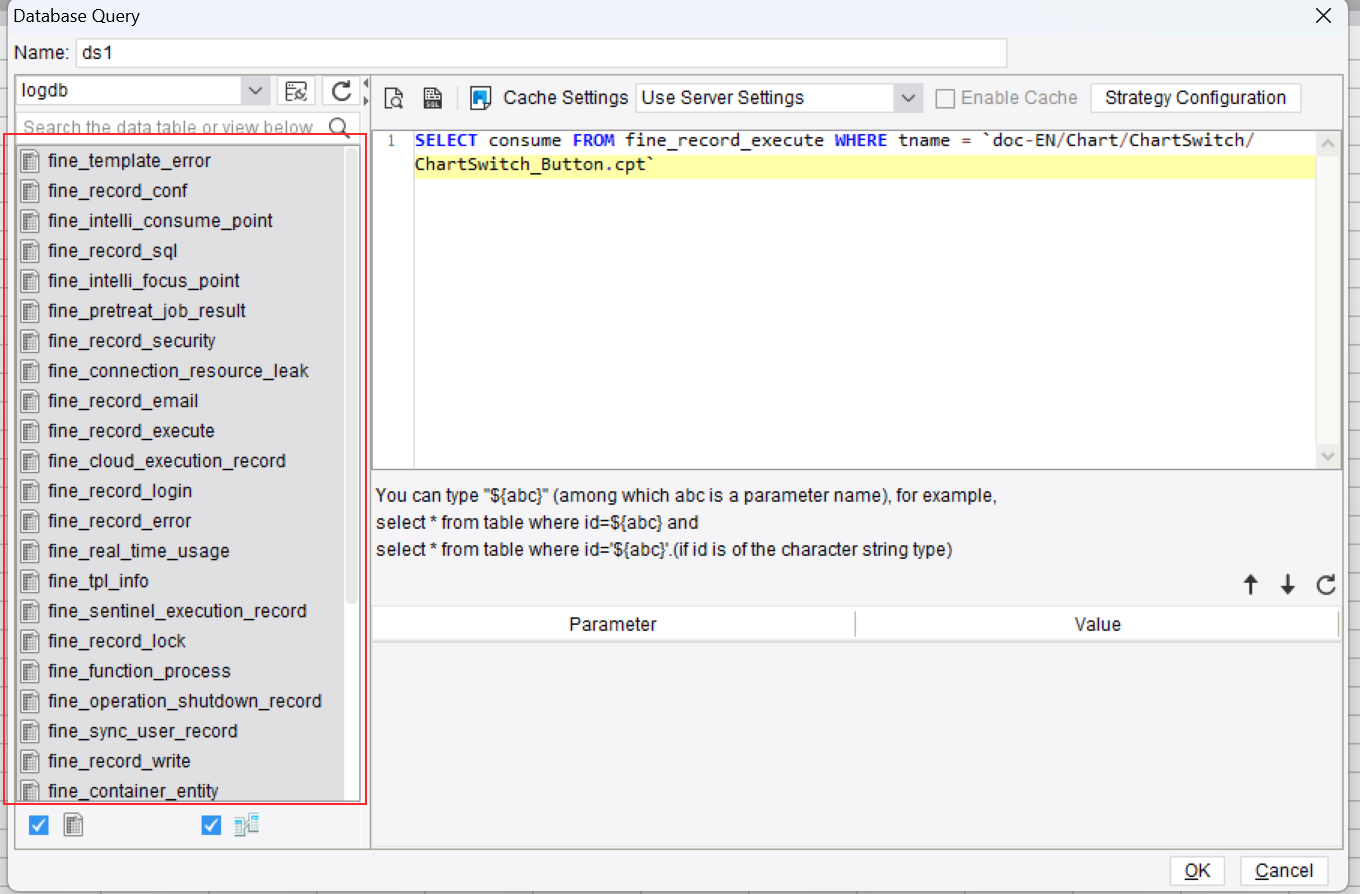Viewport: 1360px width, 894px height.
Task: Click table icon beside fine_template_error
Action: click(30, 161)
